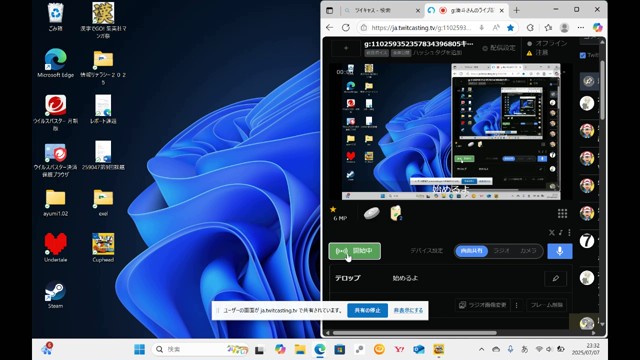Select the screen share mode pill
Screen dimensions: 640x360
click(471, 251)
